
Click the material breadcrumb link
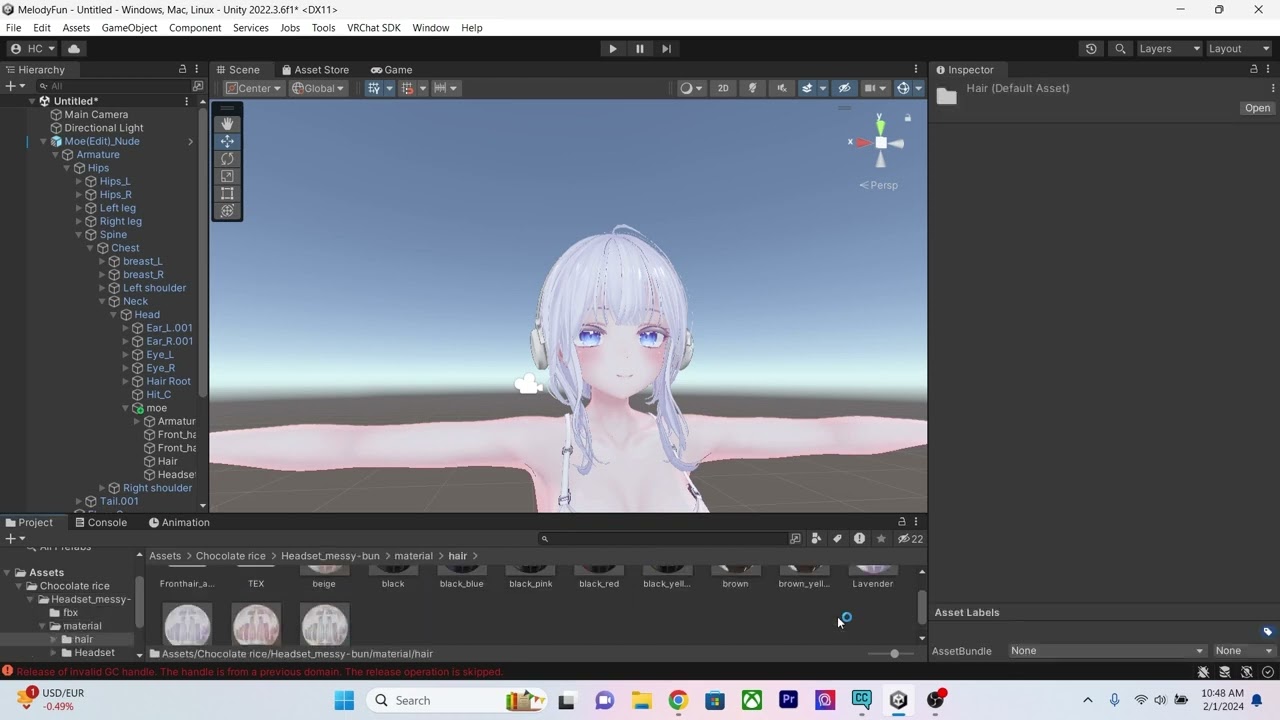(413, 555)
